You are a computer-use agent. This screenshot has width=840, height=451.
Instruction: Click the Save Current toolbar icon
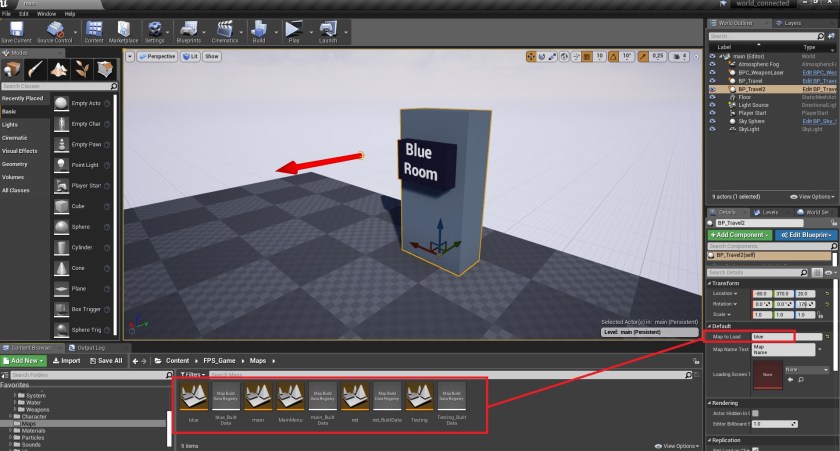coord(16,32)
